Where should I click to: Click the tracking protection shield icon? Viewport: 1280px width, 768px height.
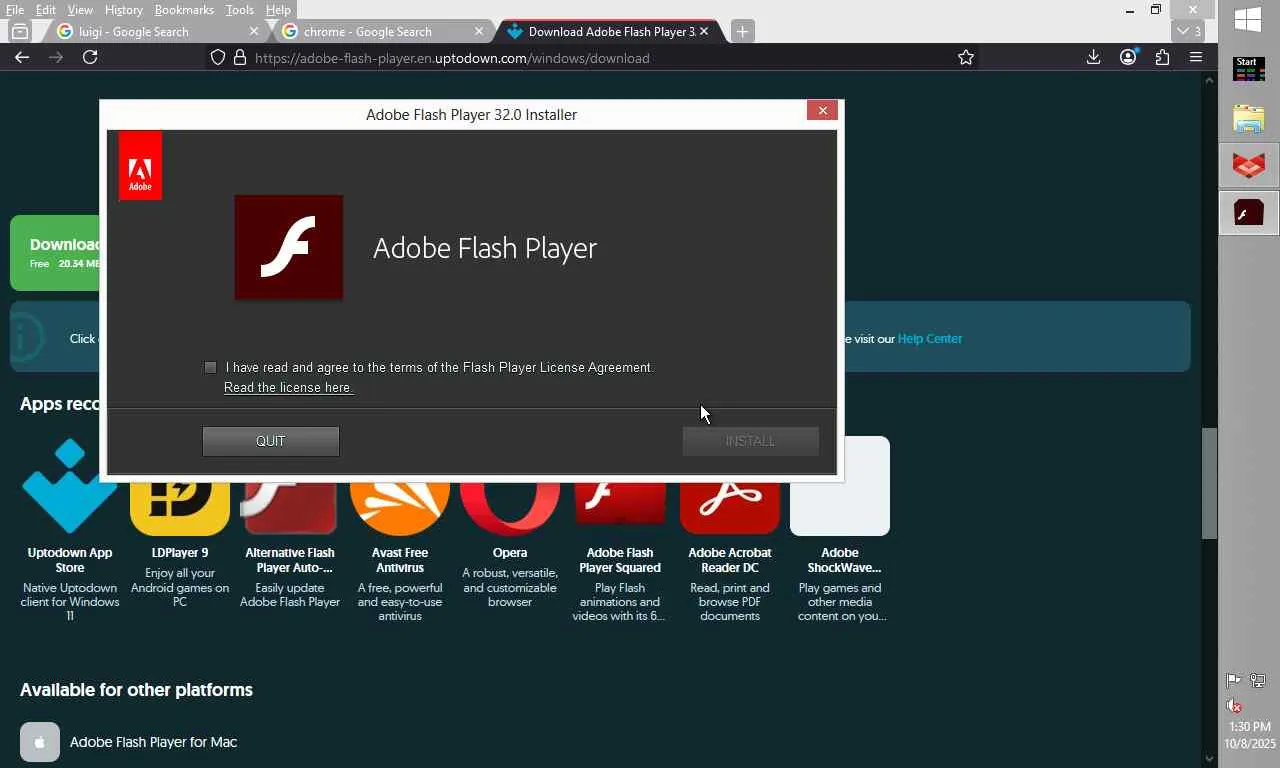click(218, 58)
